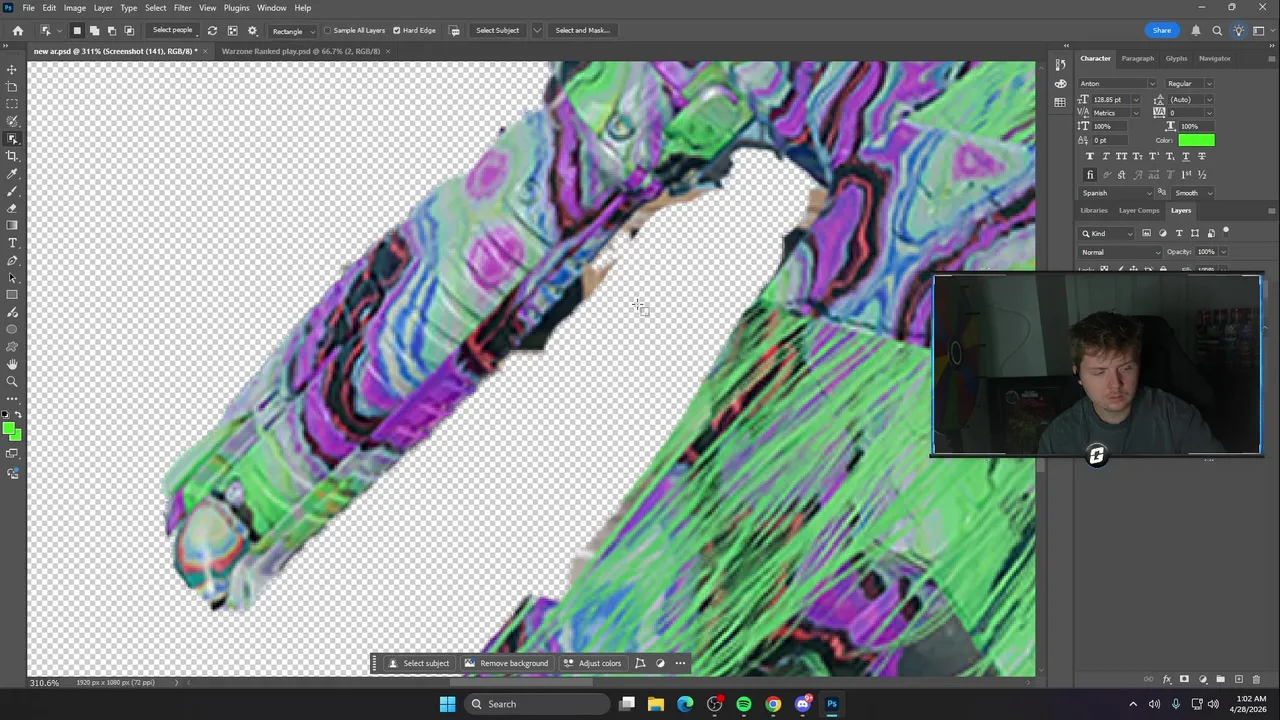Choose Subtract from selection mode

coord(111,30)
